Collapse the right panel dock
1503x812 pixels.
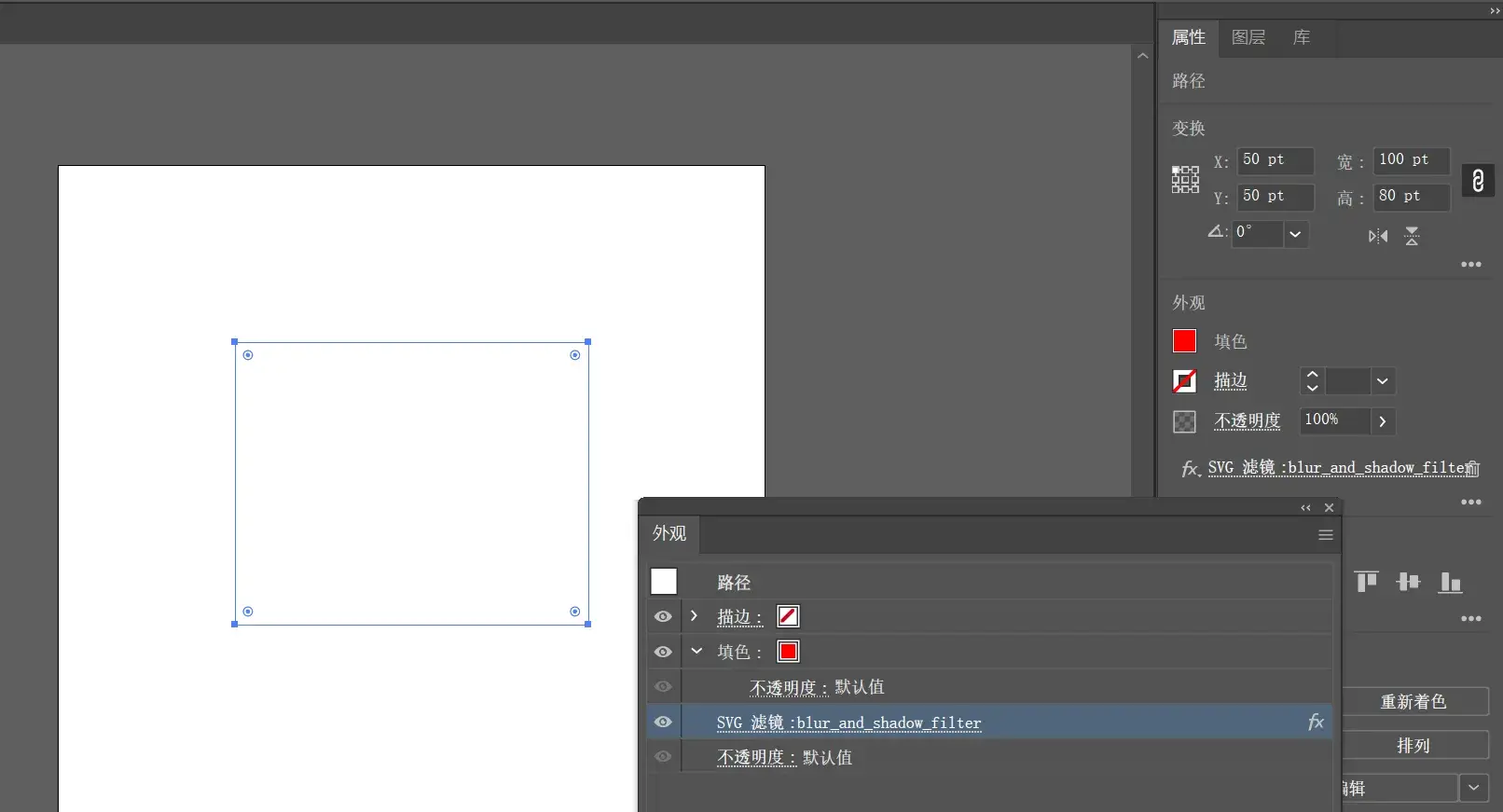click(1495, 11)
